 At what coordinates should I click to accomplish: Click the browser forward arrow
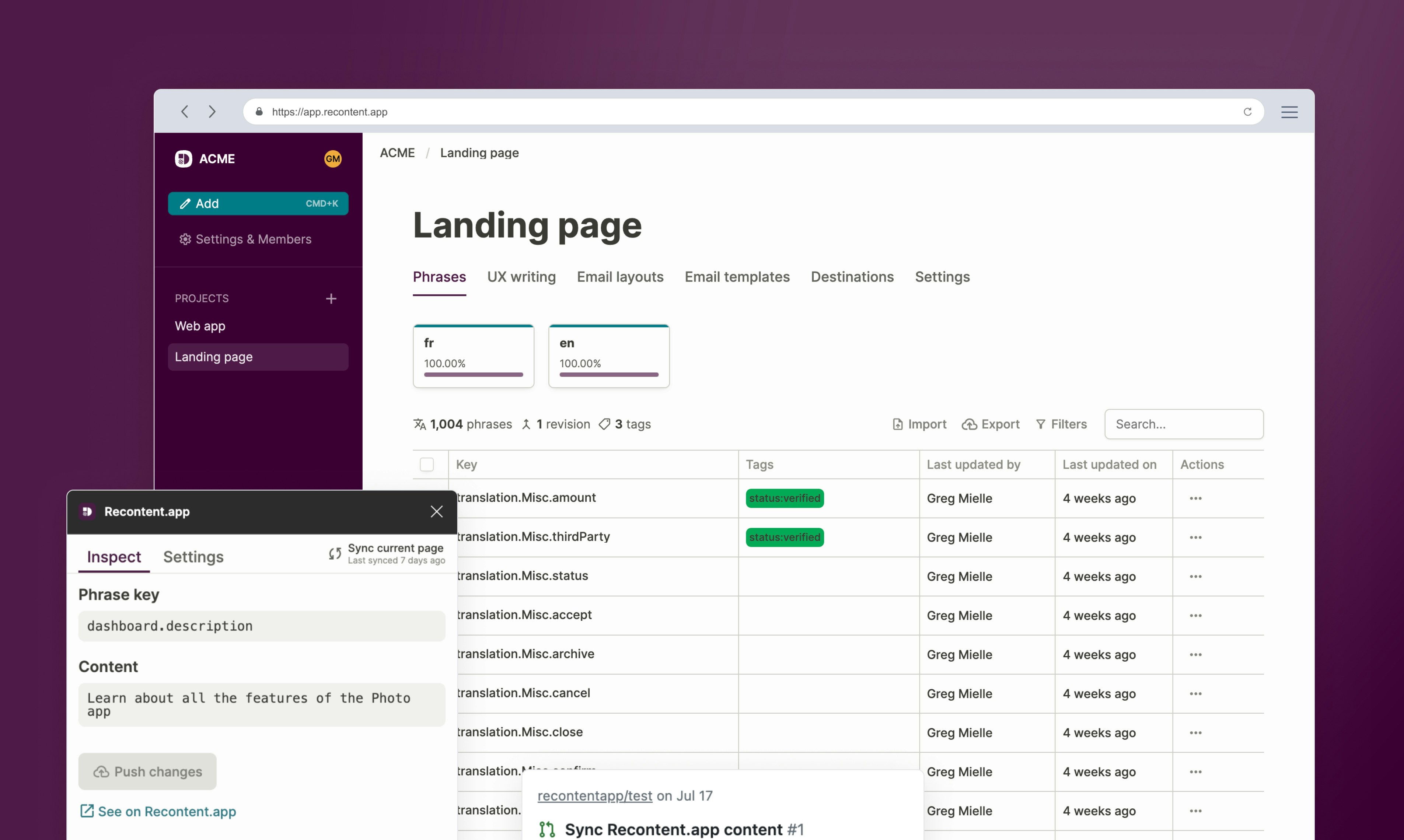tap(212, 112)
